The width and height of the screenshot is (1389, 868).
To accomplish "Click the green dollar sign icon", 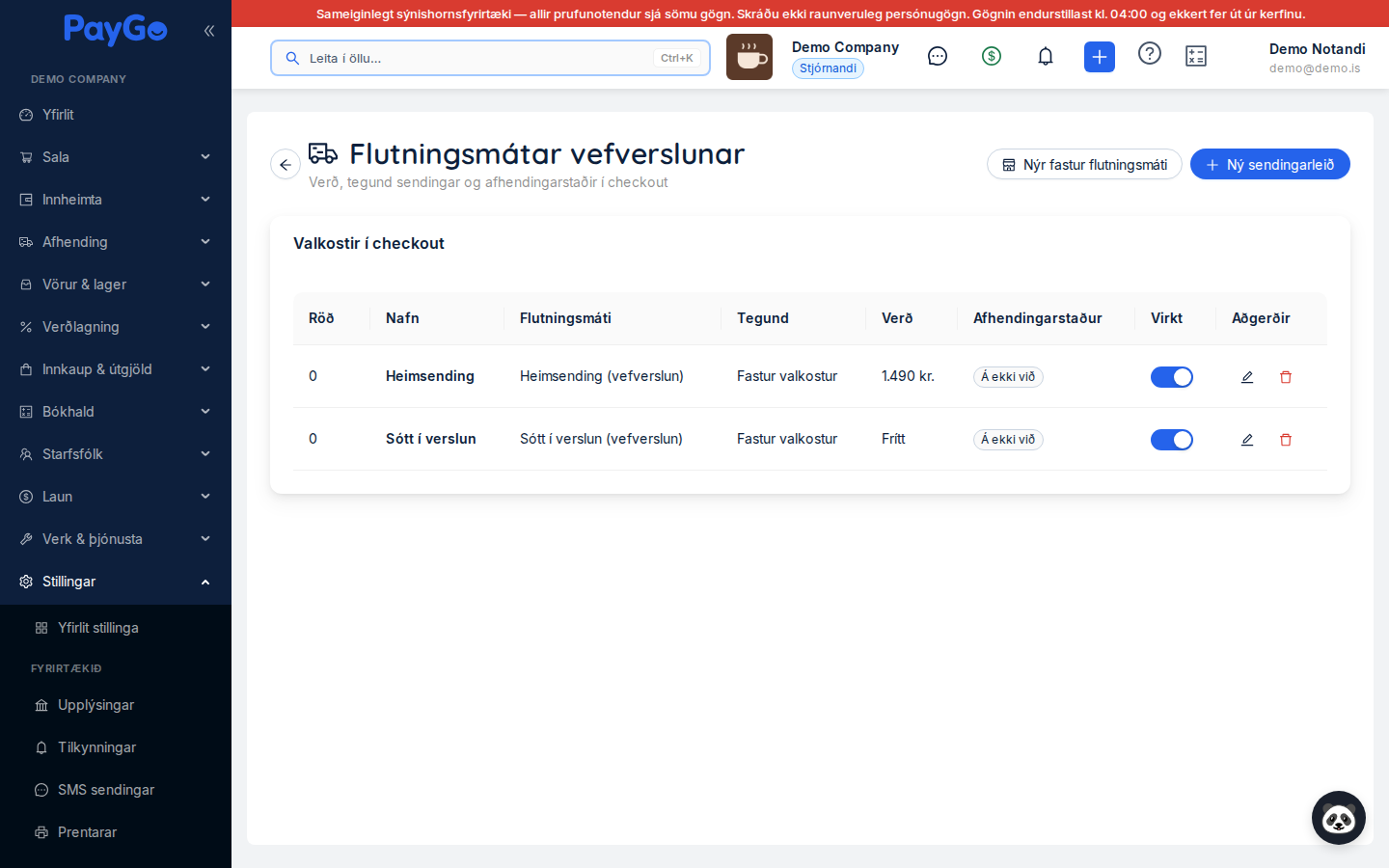I will point(992,56).
